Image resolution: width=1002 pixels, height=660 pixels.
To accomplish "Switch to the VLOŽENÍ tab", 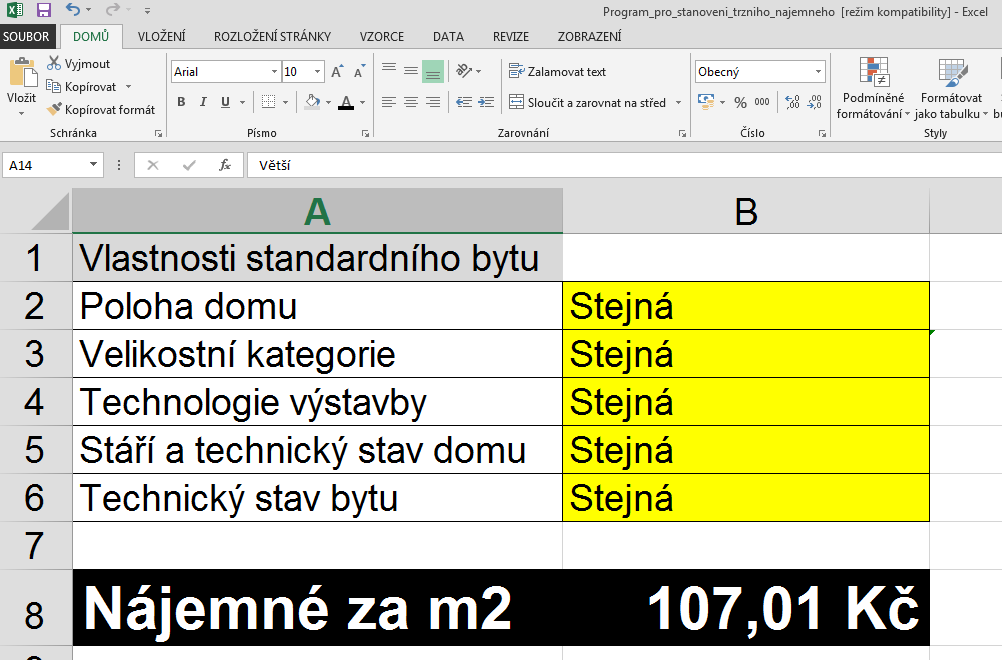I will tap(162, 36).
